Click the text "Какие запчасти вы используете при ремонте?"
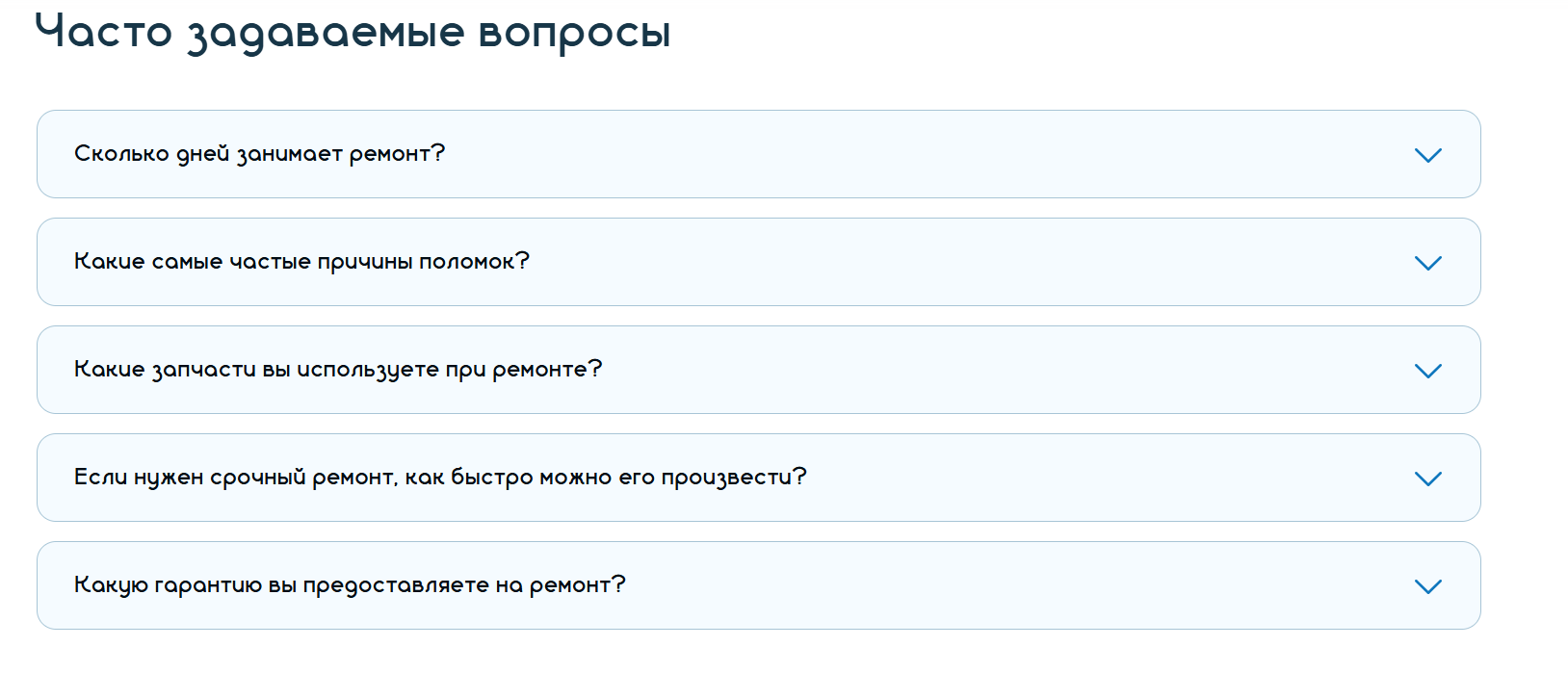 tap(337, 370)
